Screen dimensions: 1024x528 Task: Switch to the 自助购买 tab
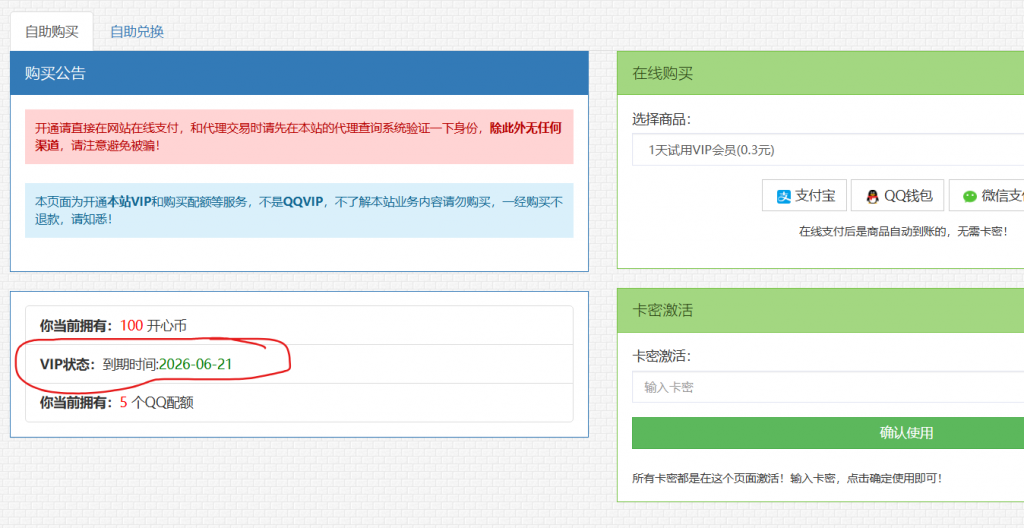tap(52, 31)
